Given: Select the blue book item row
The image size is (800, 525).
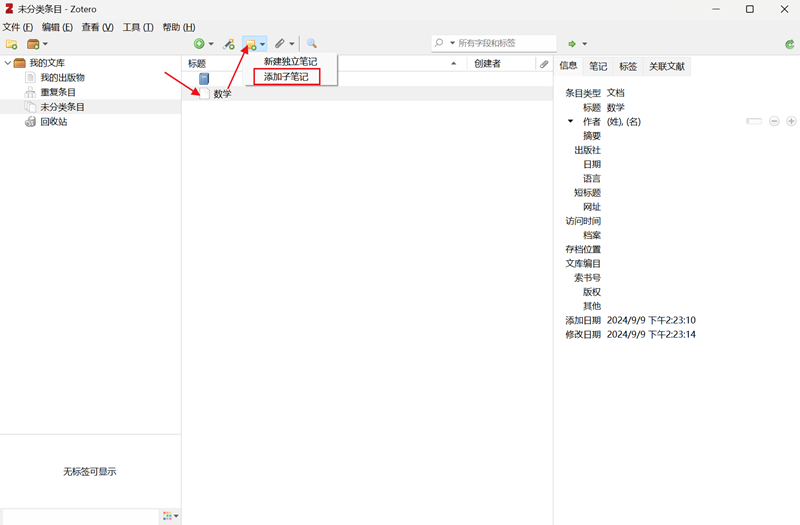Looking at the screenshot, I should (367, 79).
